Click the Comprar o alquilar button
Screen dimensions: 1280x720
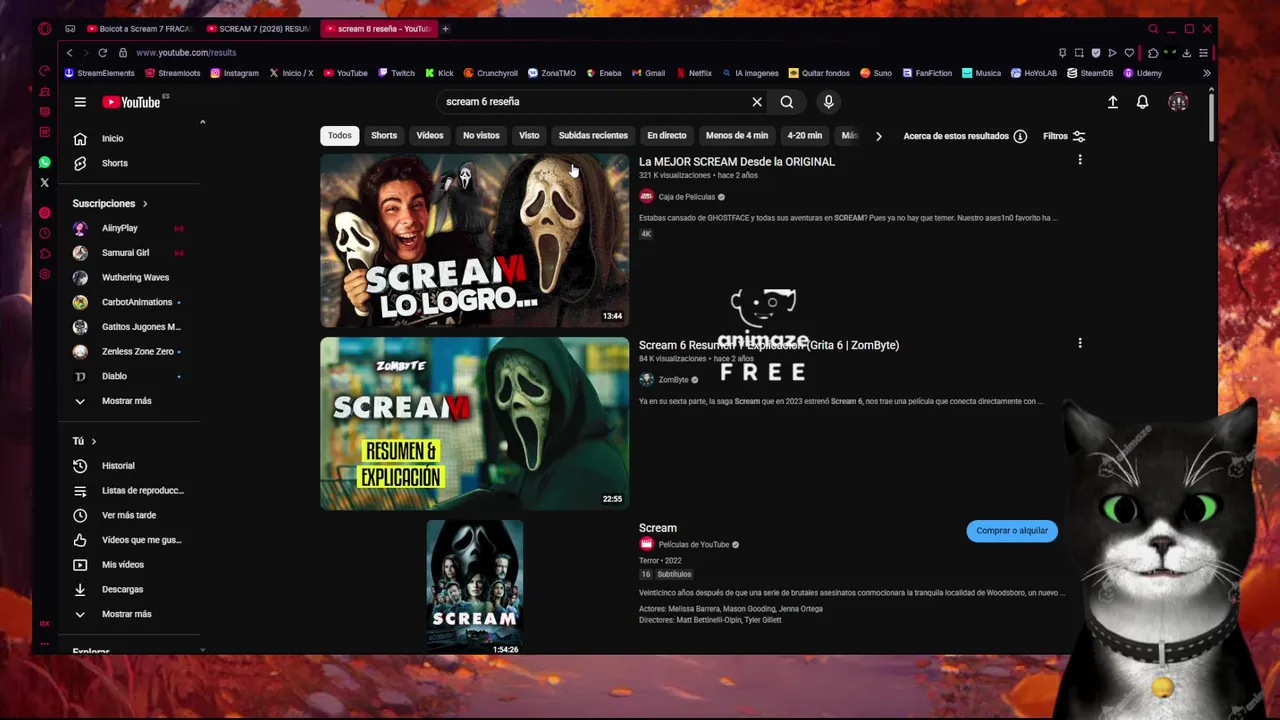point(1012,531)
